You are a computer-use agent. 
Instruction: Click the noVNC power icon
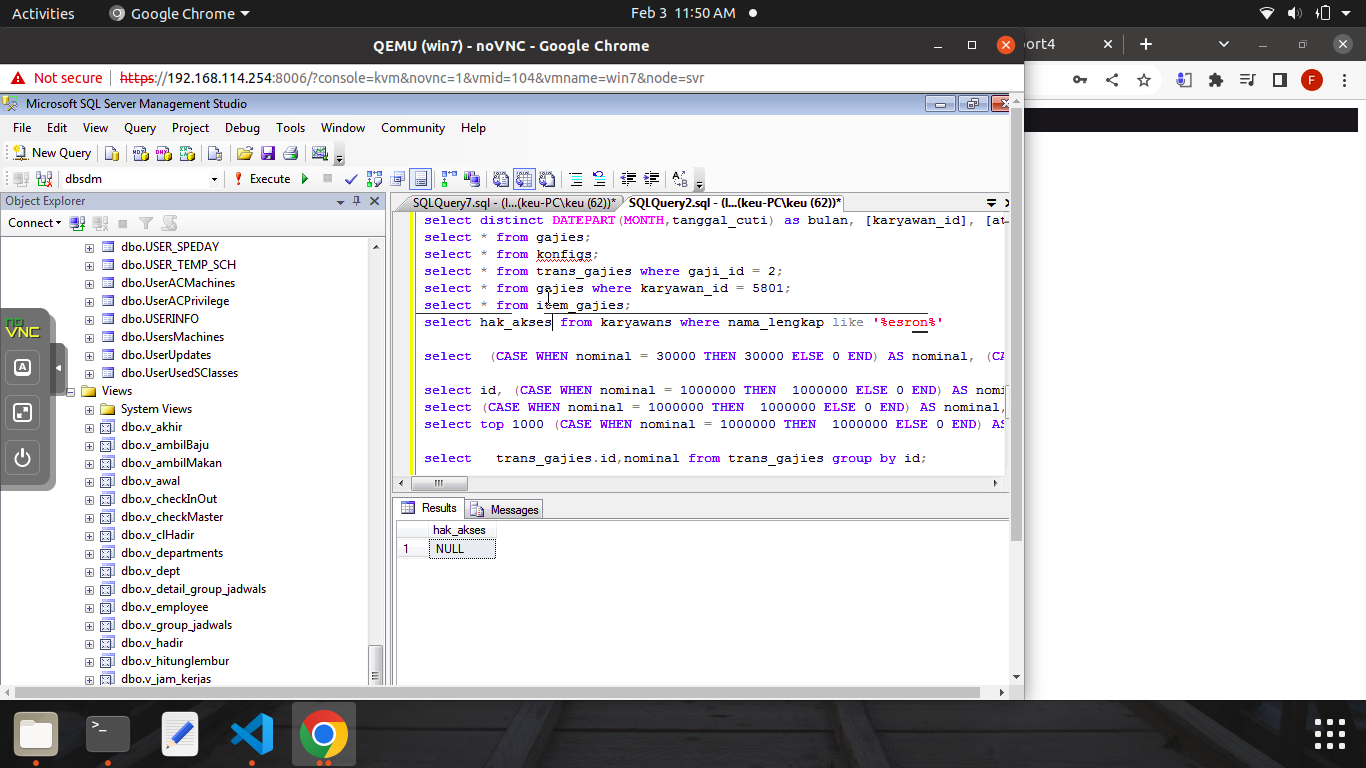pos(23,459)
